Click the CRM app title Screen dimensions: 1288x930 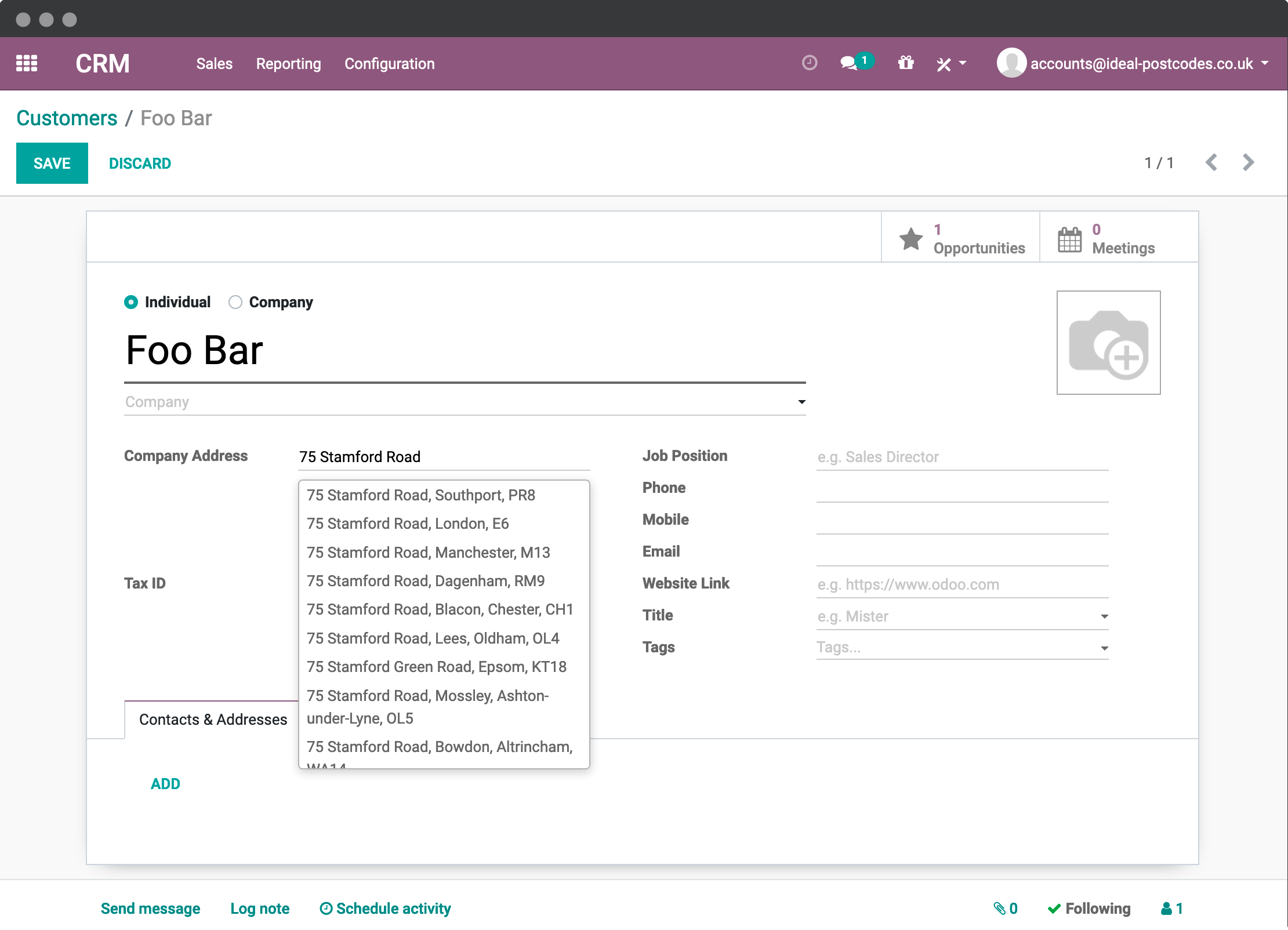(103, 63)
